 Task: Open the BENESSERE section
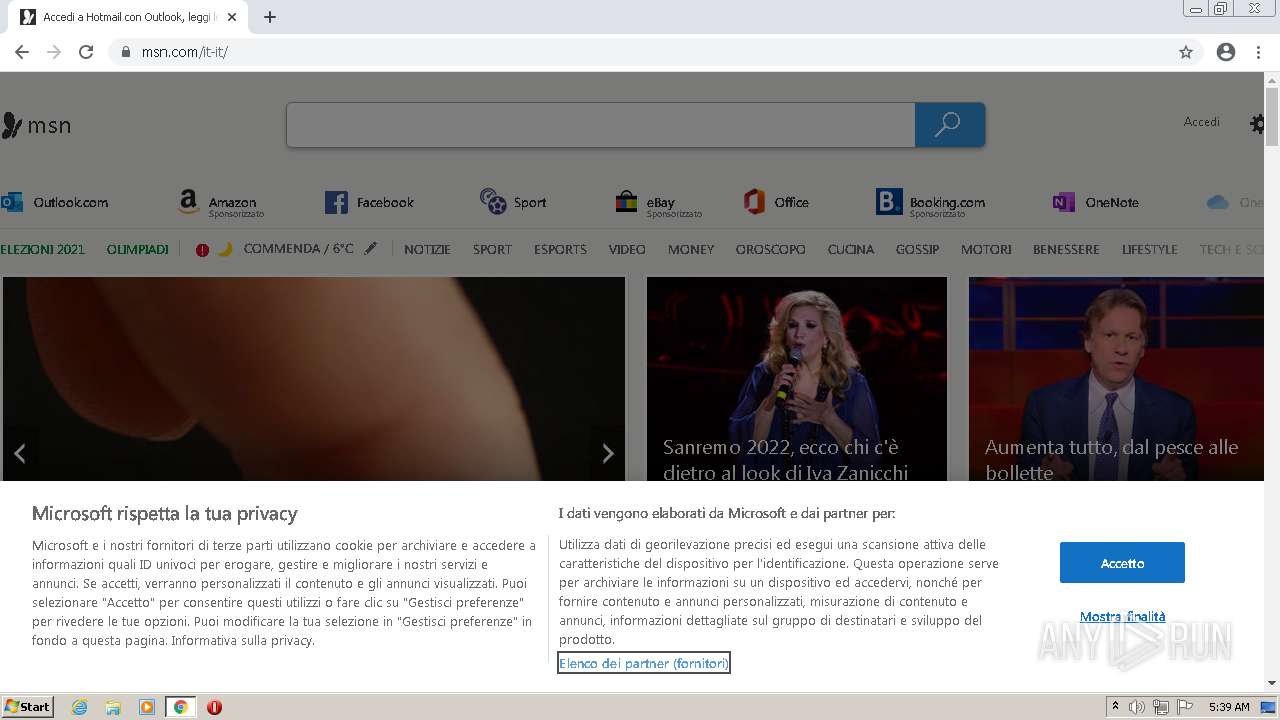(1066, 249)
